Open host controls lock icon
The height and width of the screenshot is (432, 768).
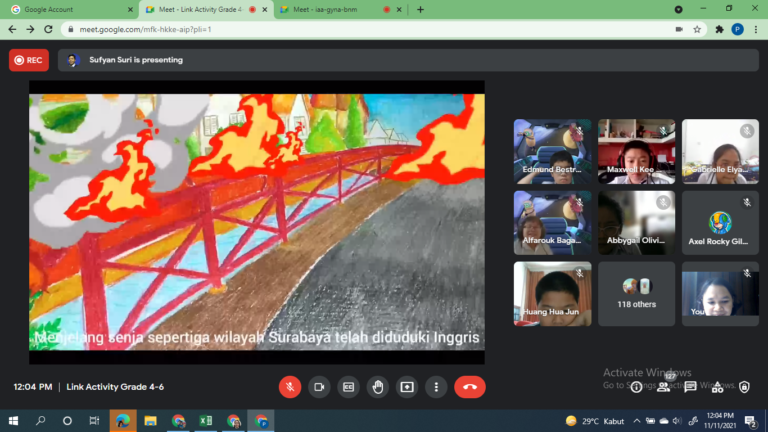[x=744, y=386]
